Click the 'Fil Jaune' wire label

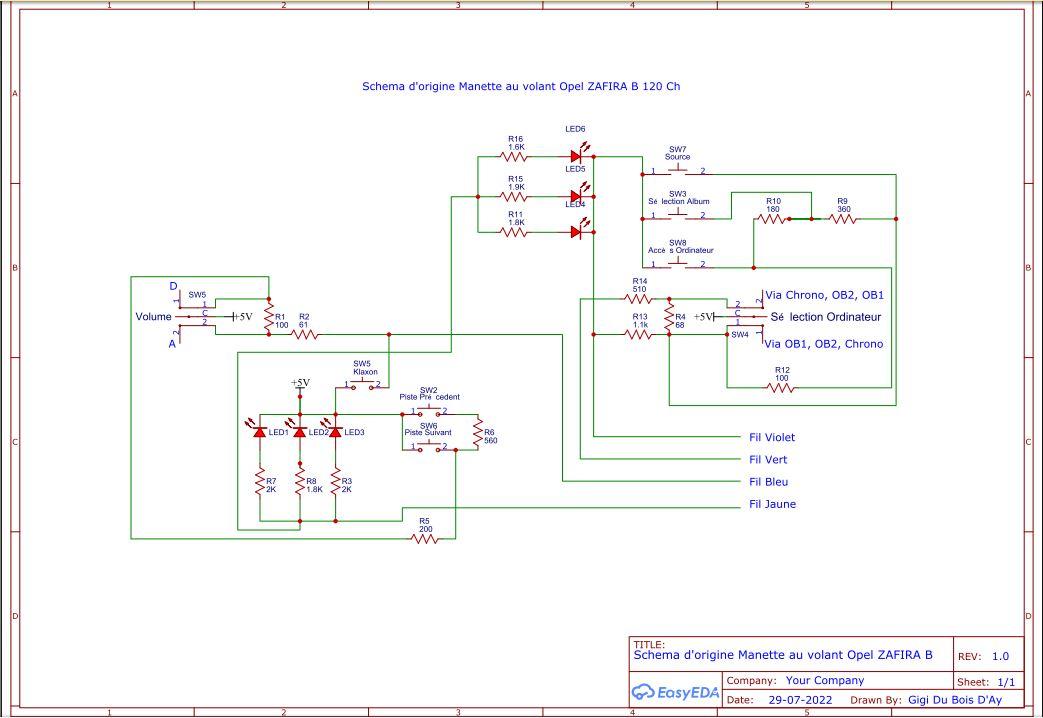(772, 504)
